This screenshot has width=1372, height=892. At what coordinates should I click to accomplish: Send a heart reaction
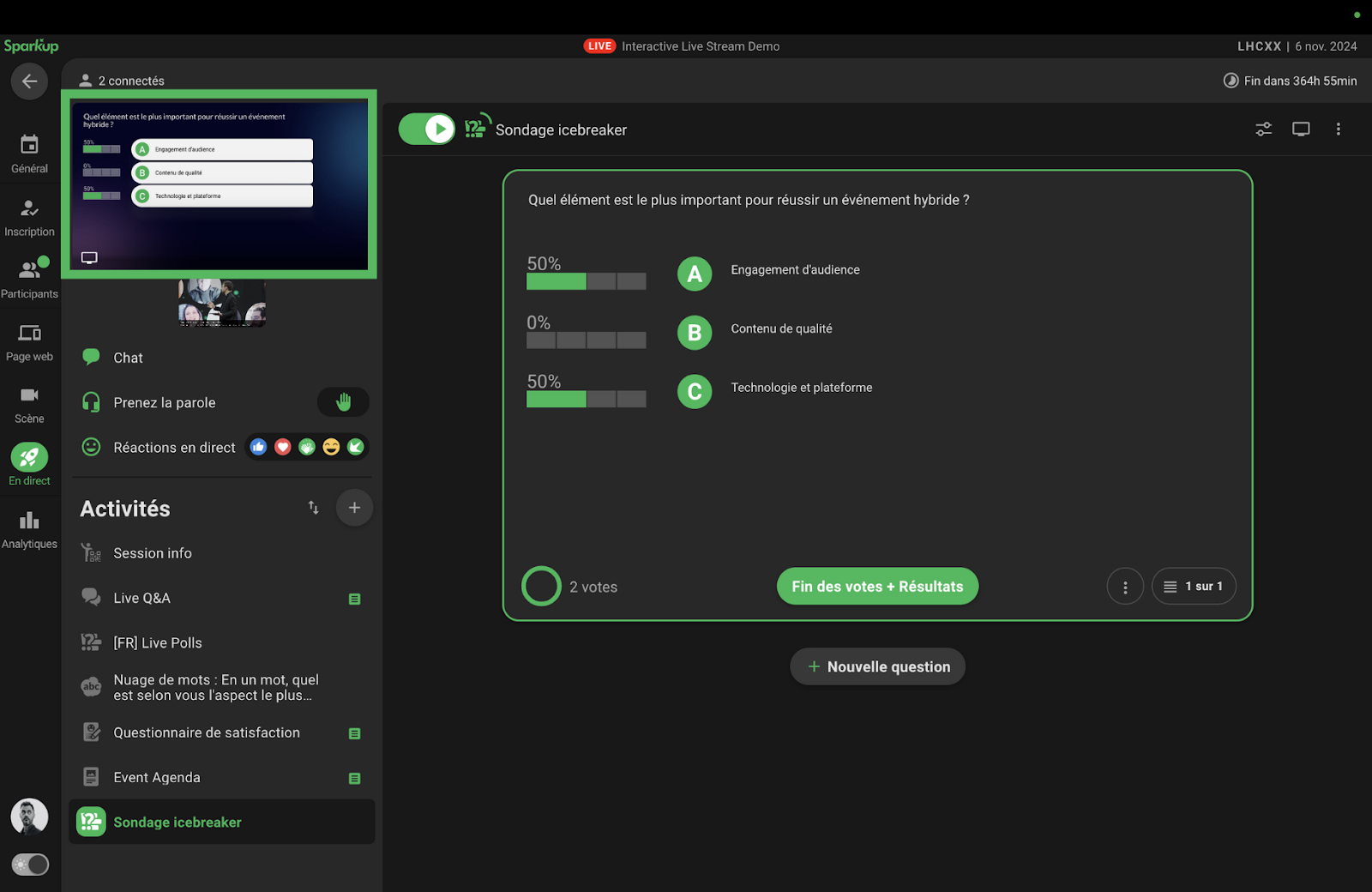click(282, 447)
